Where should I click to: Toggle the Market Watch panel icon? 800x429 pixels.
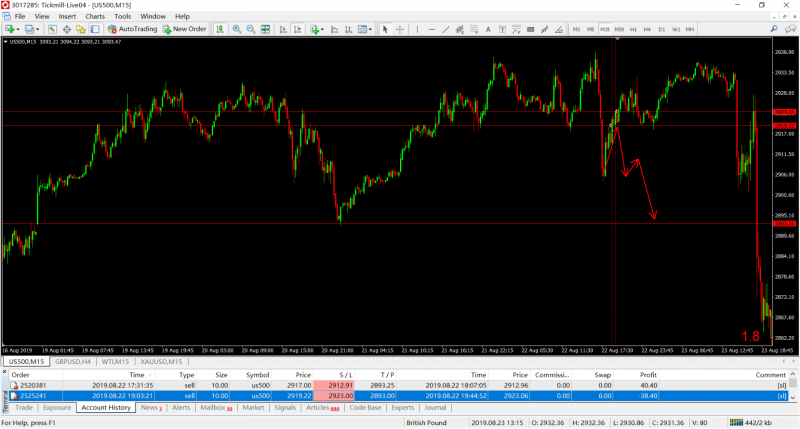[x=52, y=29]
